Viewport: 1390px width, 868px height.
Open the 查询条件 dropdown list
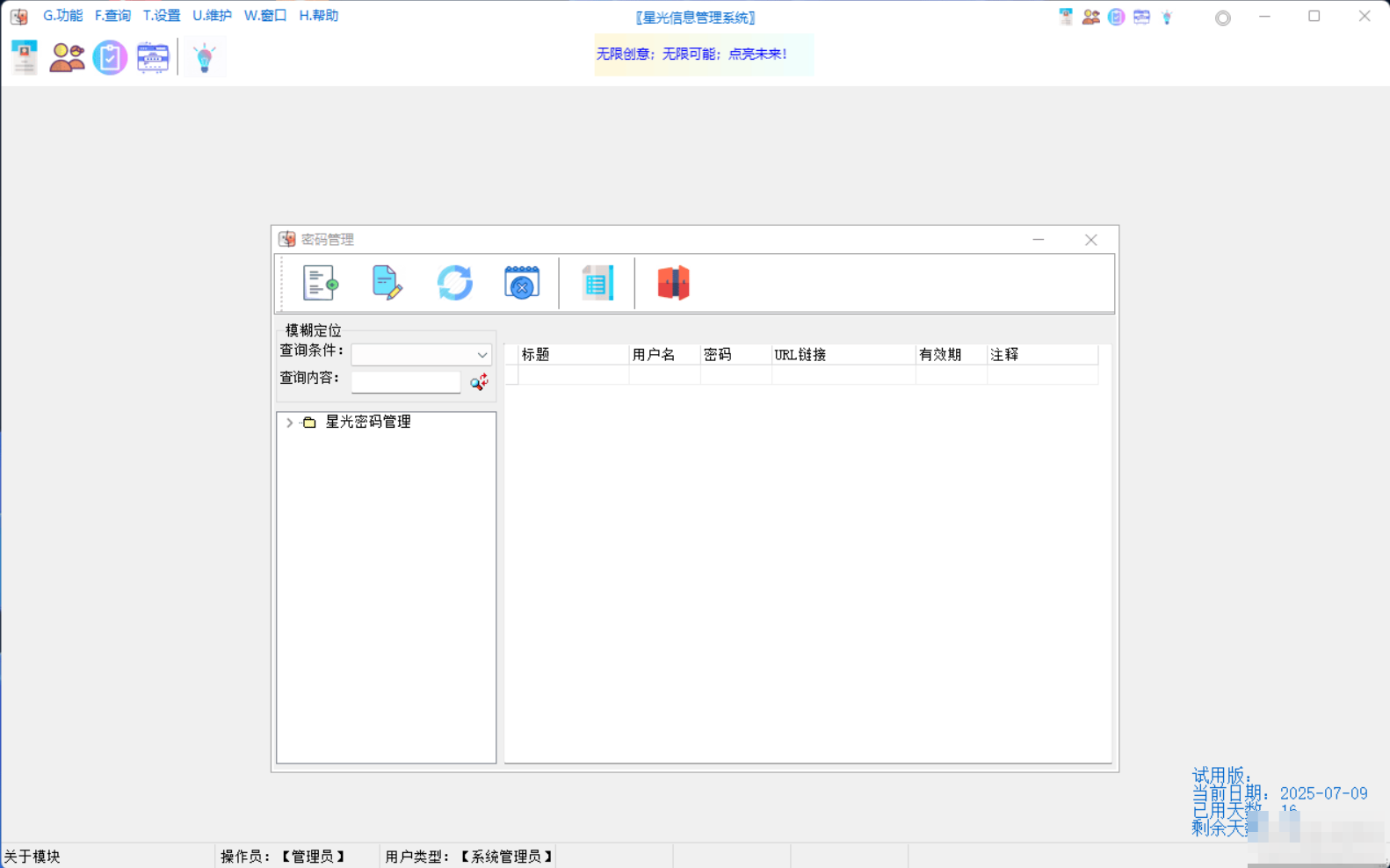(482, 355)
